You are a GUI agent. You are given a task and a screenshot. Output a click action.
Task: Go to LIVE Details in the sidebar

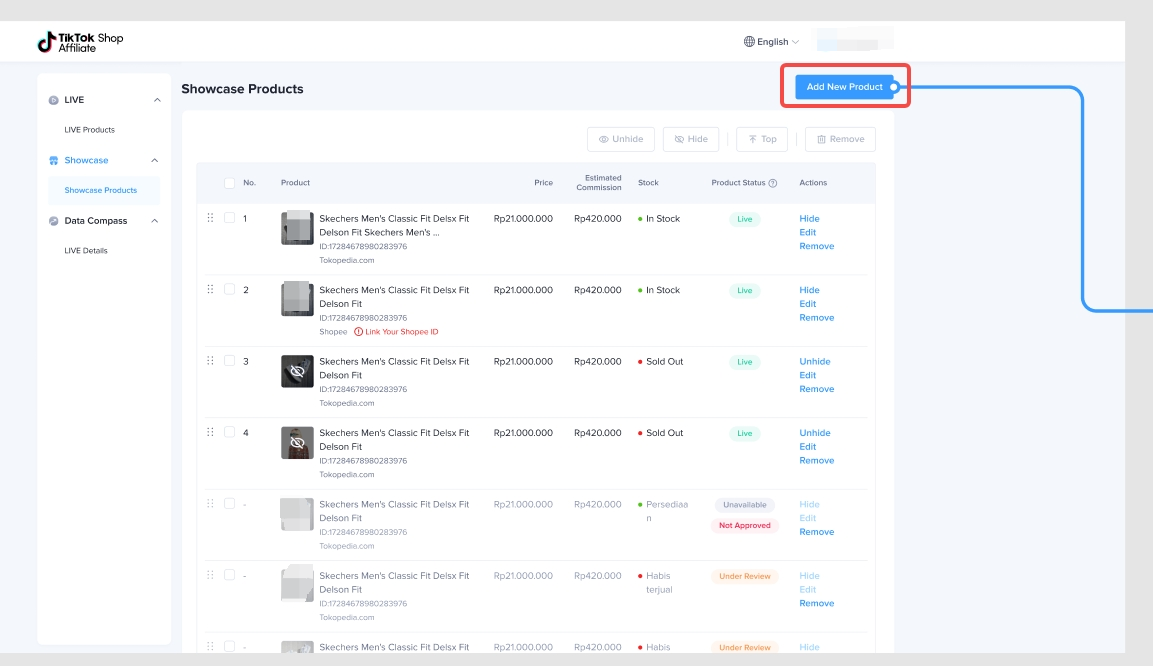86,251
